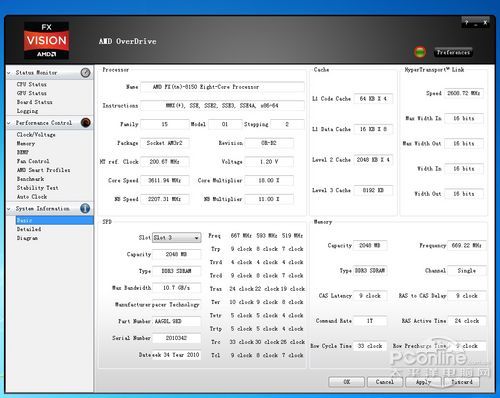Click the FX Vision AMD logo
The height and width of the screenshot is (398, 500).
pos(46,41)
